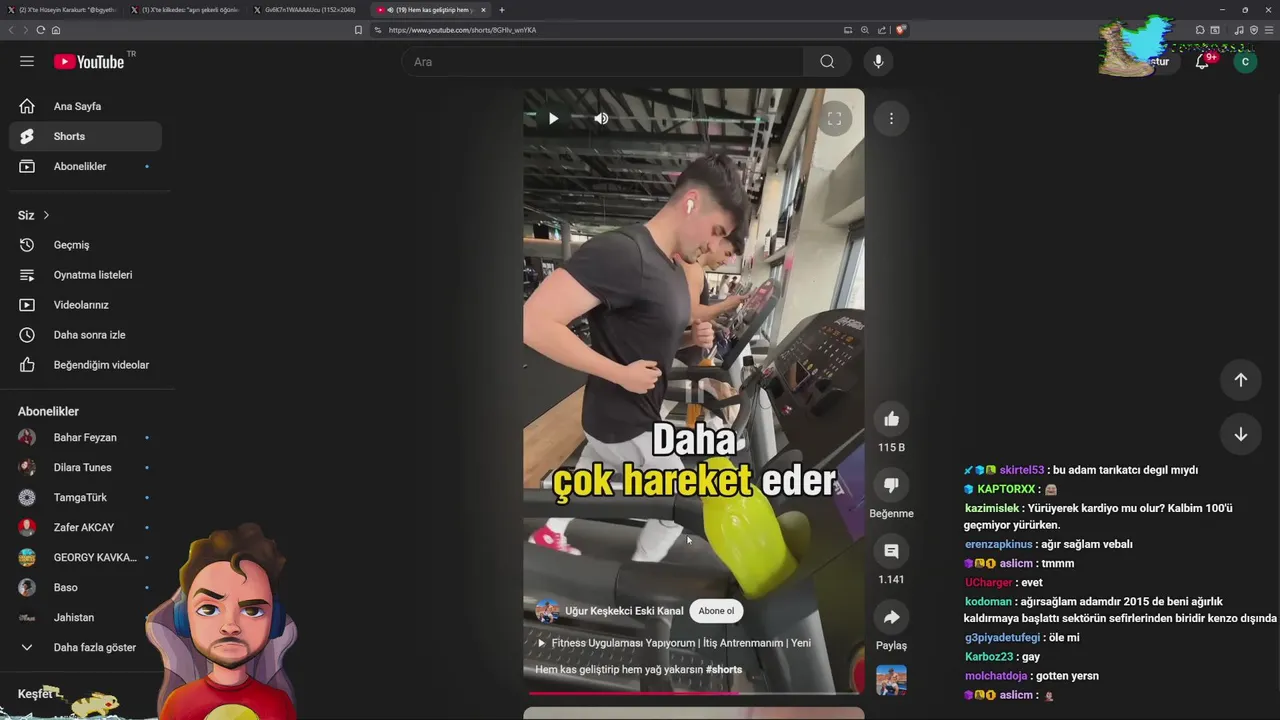Start voice search with the microphone

point(878,61)
